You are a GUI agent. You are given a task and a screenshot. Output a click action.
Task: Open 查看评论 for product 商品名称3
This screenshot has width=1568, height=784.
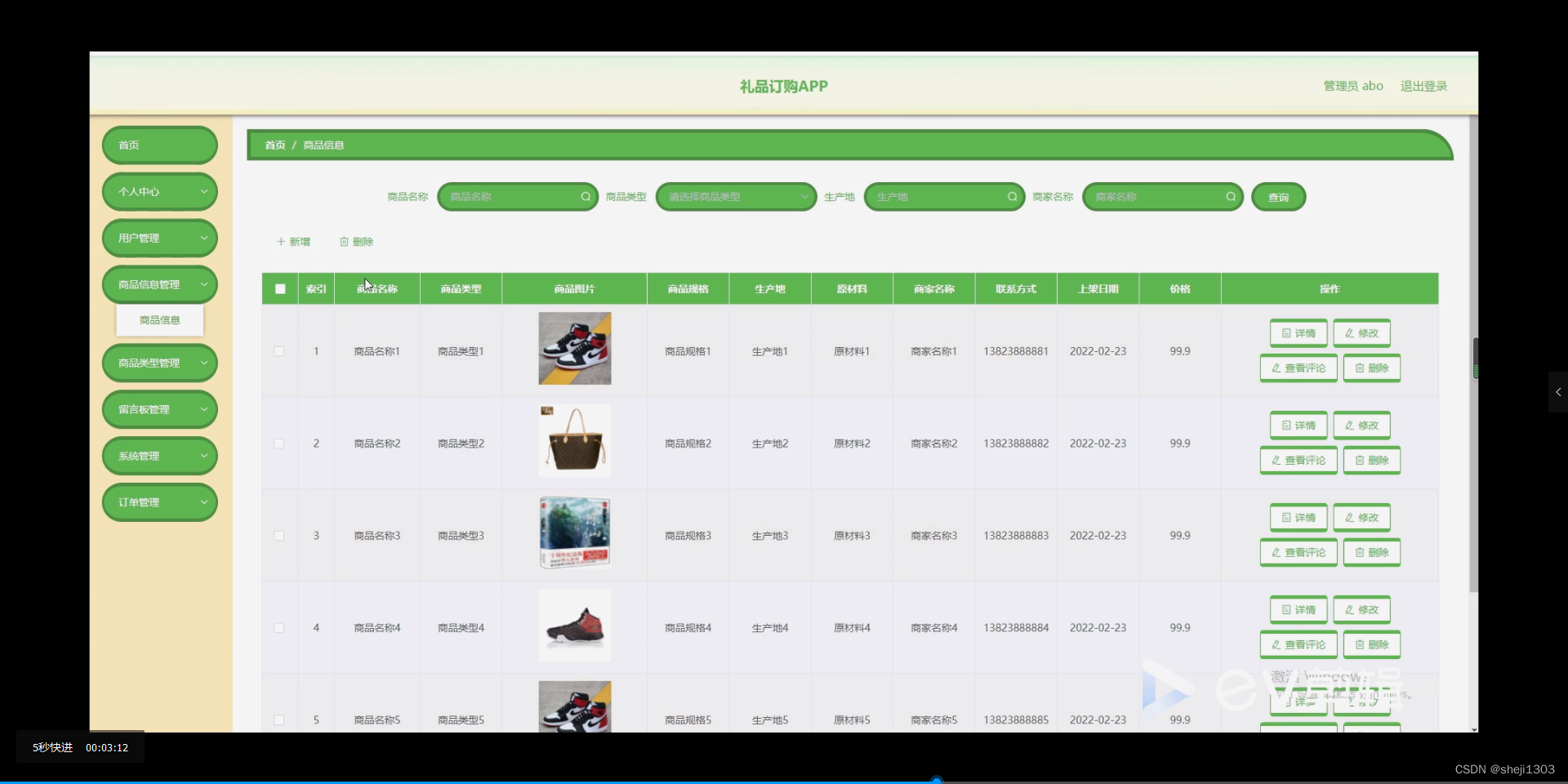(1298, 552)
